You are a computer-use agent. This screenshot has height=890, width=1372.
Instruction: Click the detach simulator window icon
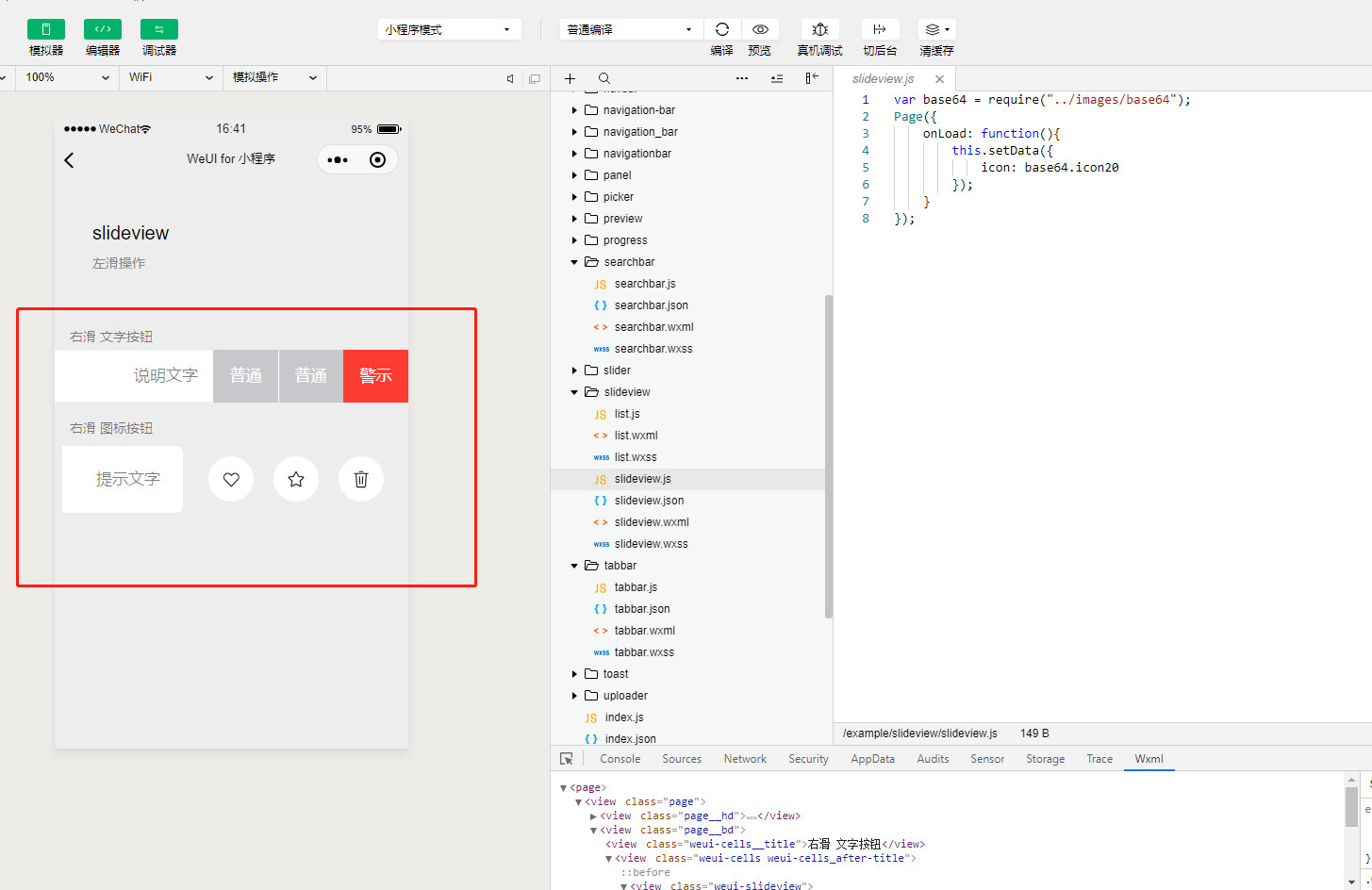[x=535, y=78]
